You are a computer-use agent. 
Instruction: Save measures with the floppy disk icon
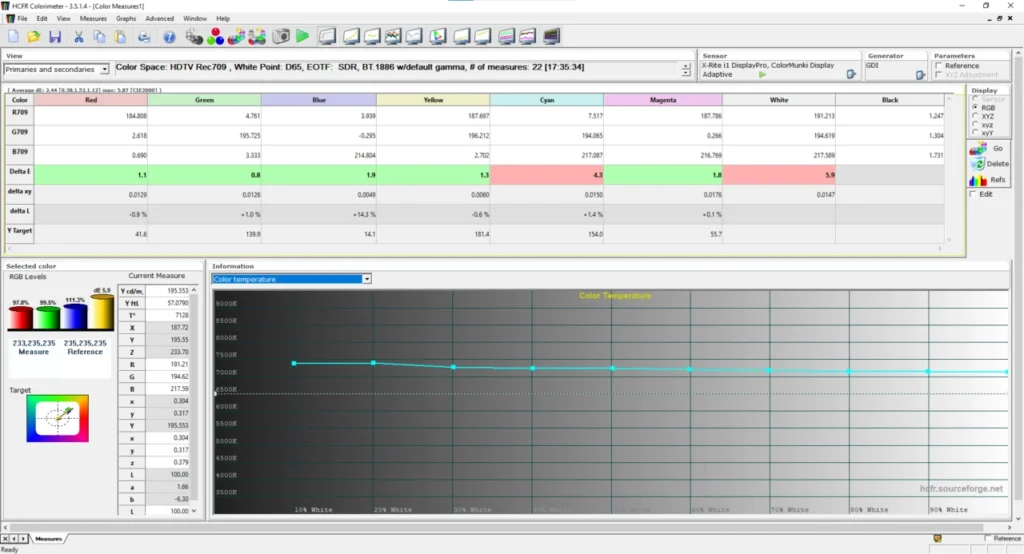55,37
